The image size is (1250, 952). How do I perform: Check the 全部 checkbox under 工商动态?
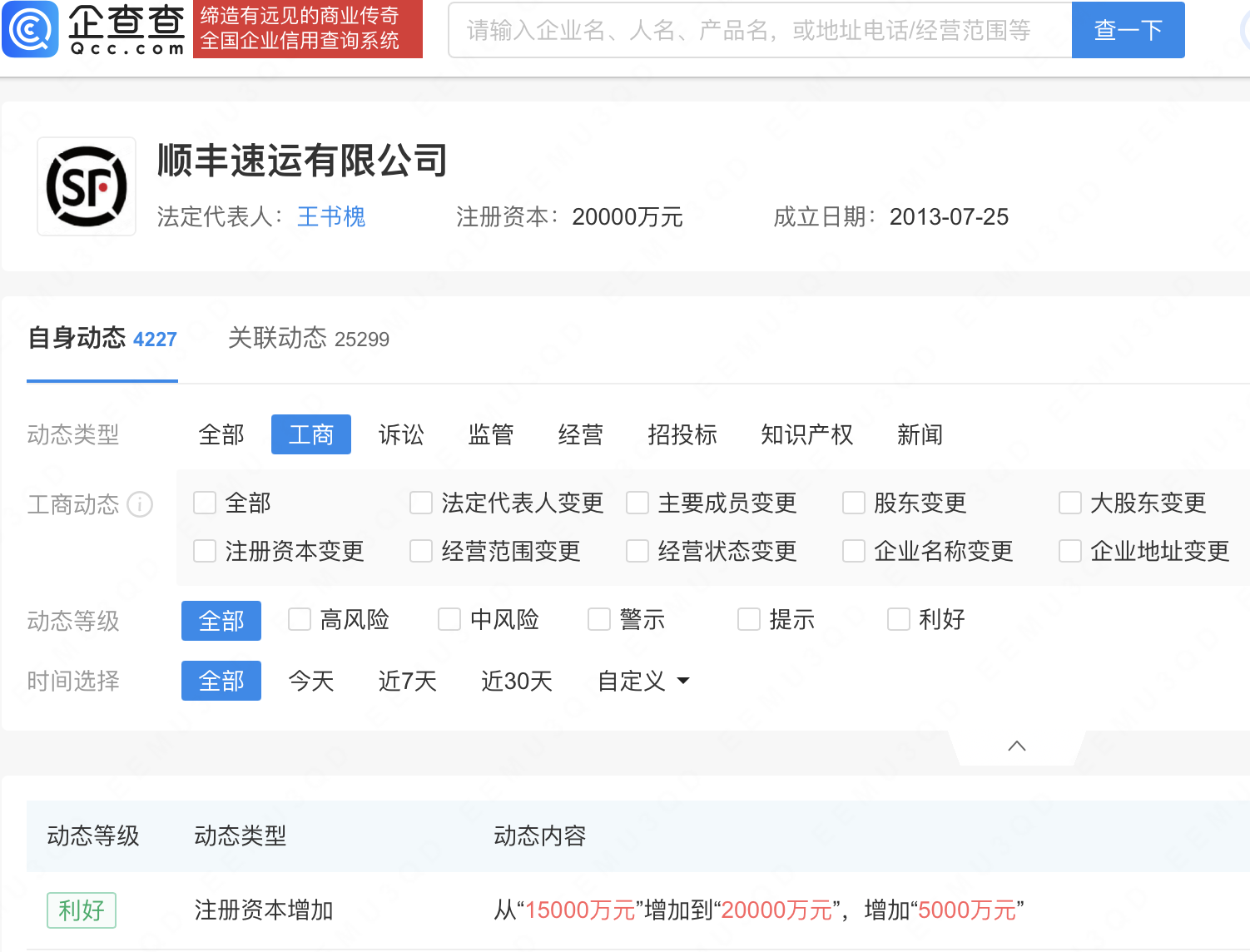point(204,503)
